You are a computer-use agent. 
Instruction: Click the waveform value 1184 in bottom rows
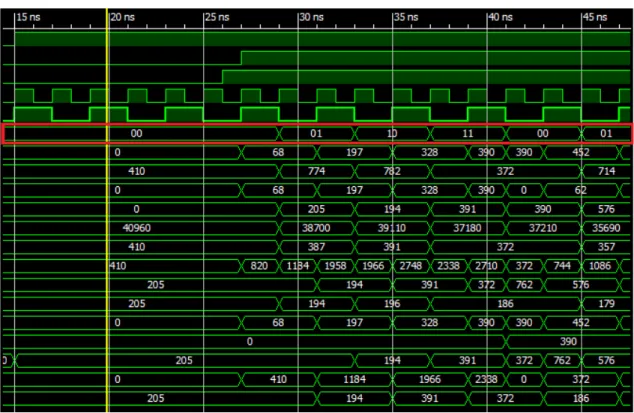click(x=355, y=379)
